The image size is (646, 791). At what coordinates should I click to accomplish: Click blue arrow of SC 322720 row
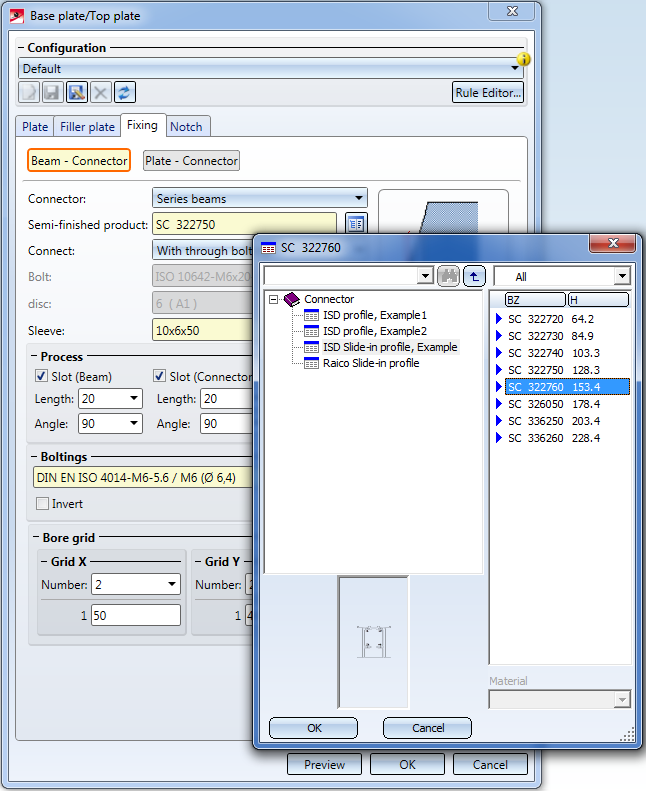[x=499, y=319]
